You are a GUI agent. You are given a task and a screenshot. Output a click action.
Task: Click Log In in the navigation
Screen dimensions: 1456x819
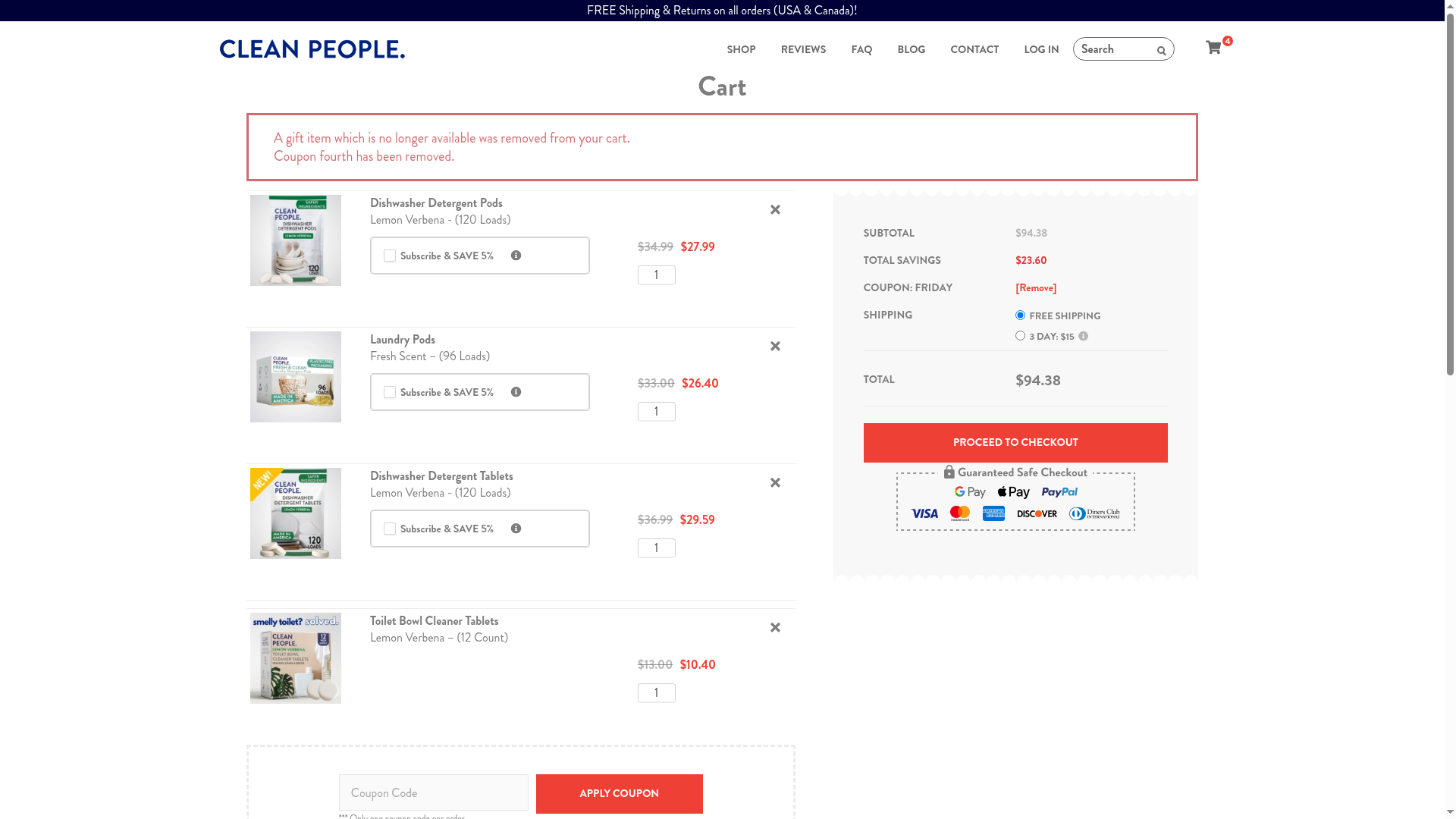pos(1041,49)
